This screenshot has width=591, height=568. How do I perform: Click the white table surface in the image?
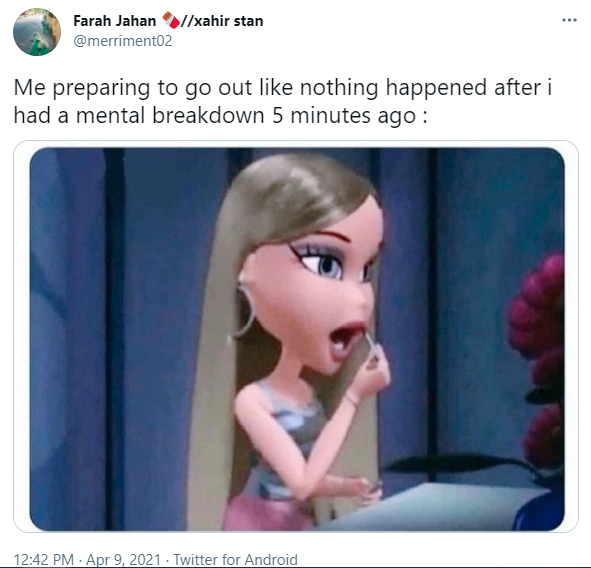tap(433, 508)
